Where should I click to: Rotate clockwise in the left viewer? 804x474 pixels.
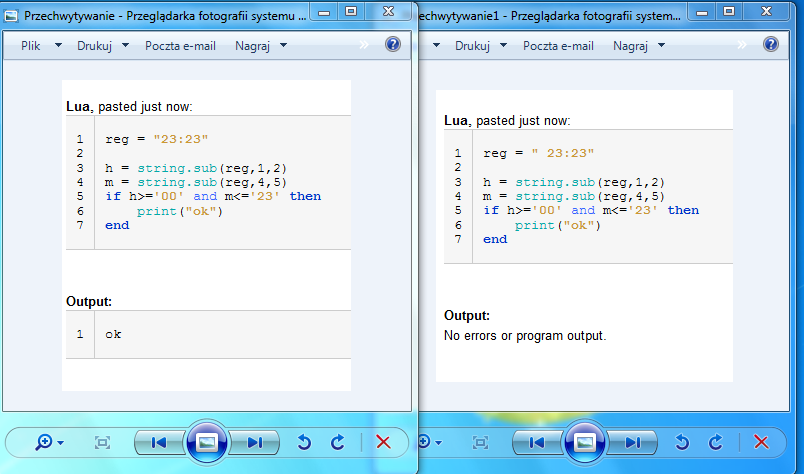tap(338, 442)
